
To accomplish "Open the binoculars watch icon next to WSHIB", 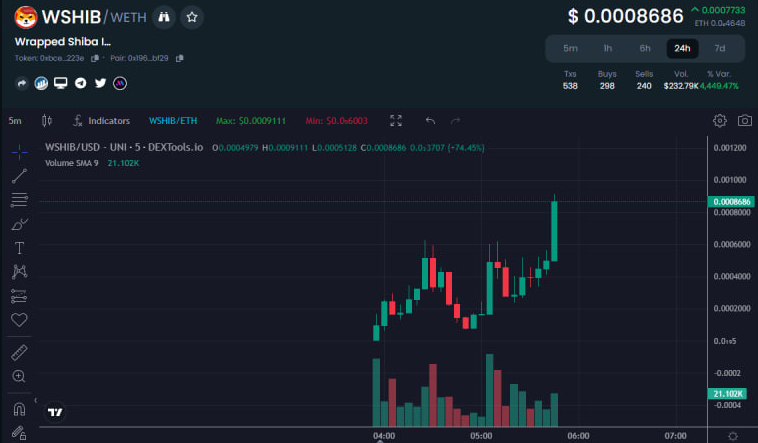I will coord(164,17).
